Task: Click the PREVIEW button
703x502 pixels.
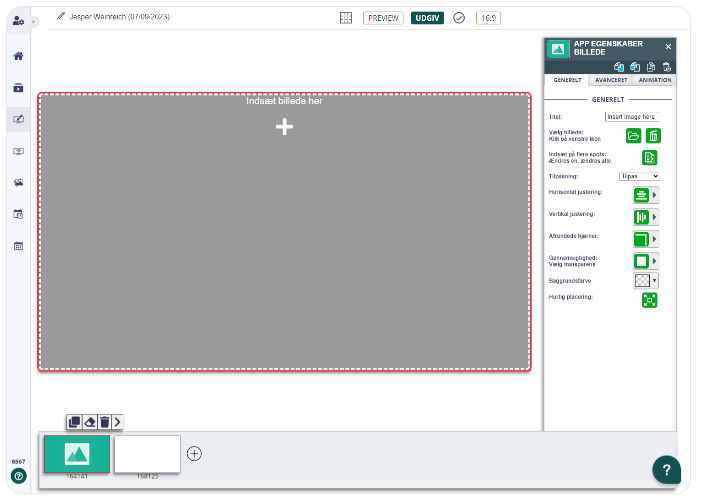Action: point(383,18)
